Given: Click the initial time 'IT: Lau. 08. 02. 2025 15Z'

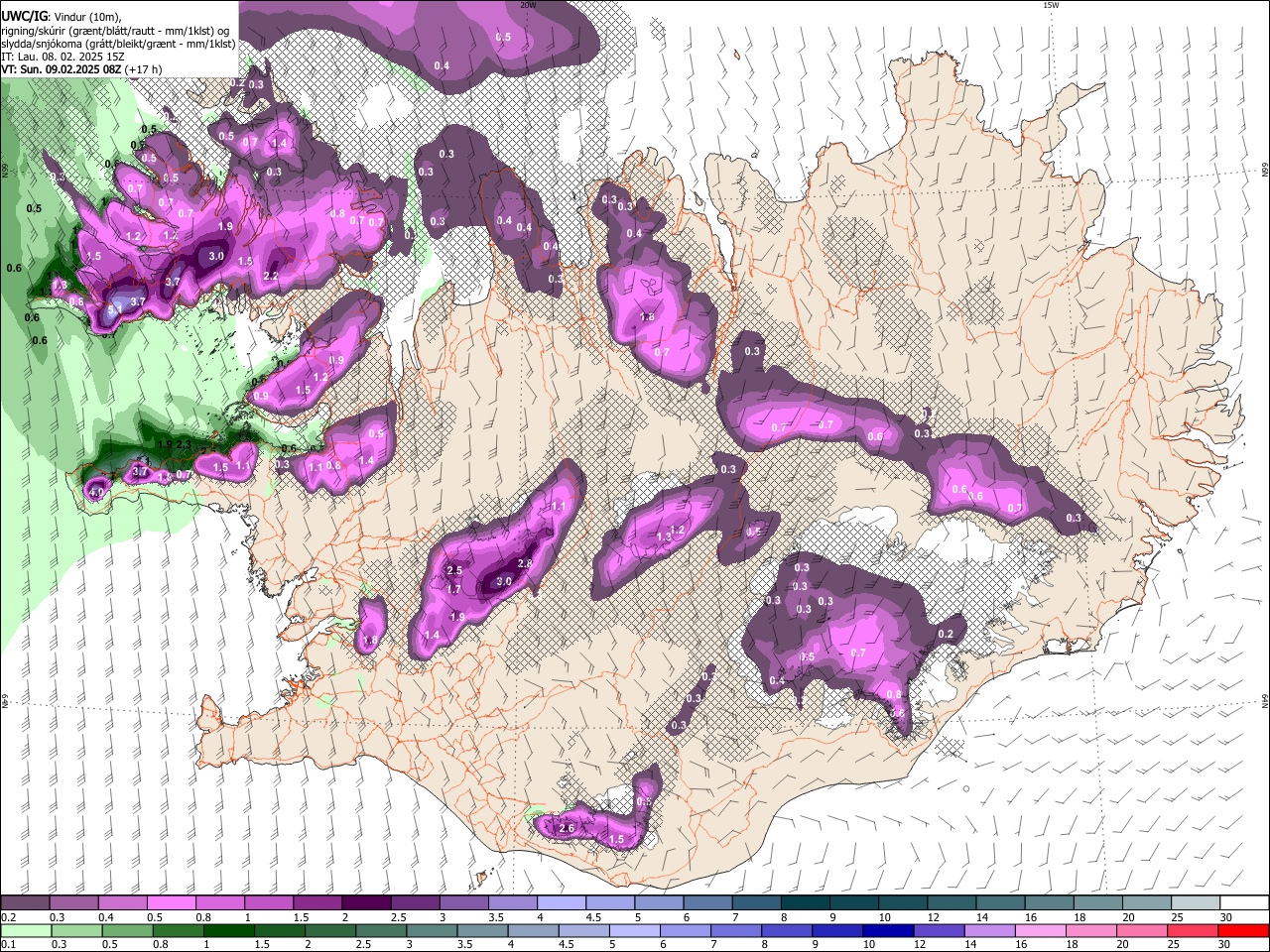Looking at the screenshot, I should pyautogui.click(x=63, y=57).
